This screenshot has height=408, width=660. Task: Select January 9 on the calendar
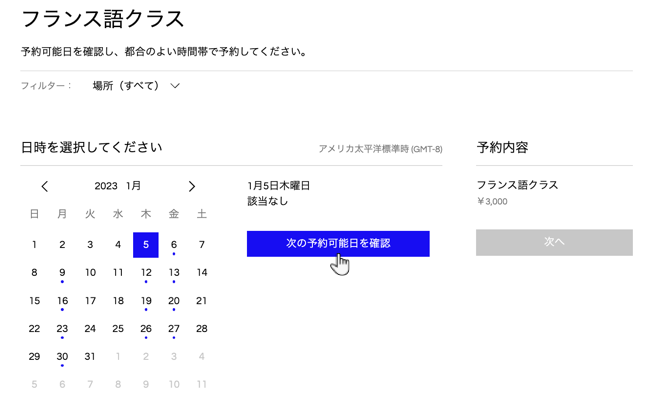pyautogui.click(x=62, y=272)
